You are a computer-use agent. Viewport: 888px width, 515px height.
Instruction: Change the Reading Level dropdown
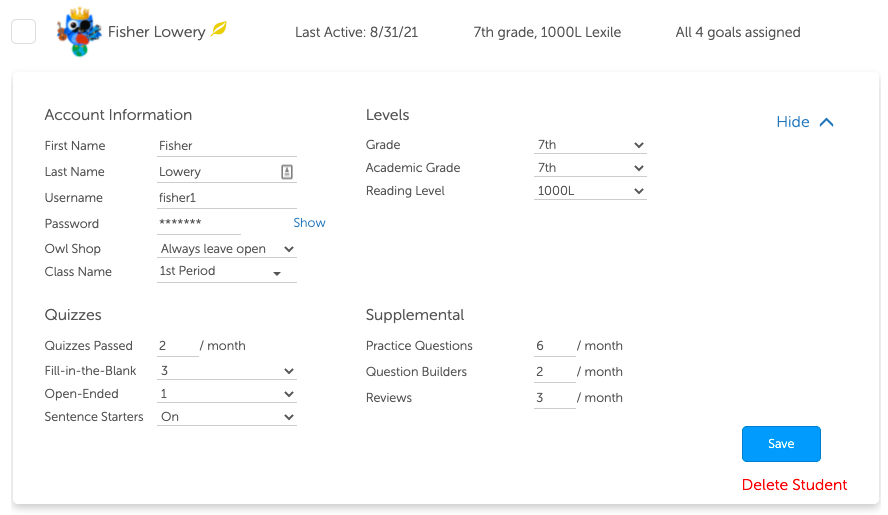click(x=590, y=191)
